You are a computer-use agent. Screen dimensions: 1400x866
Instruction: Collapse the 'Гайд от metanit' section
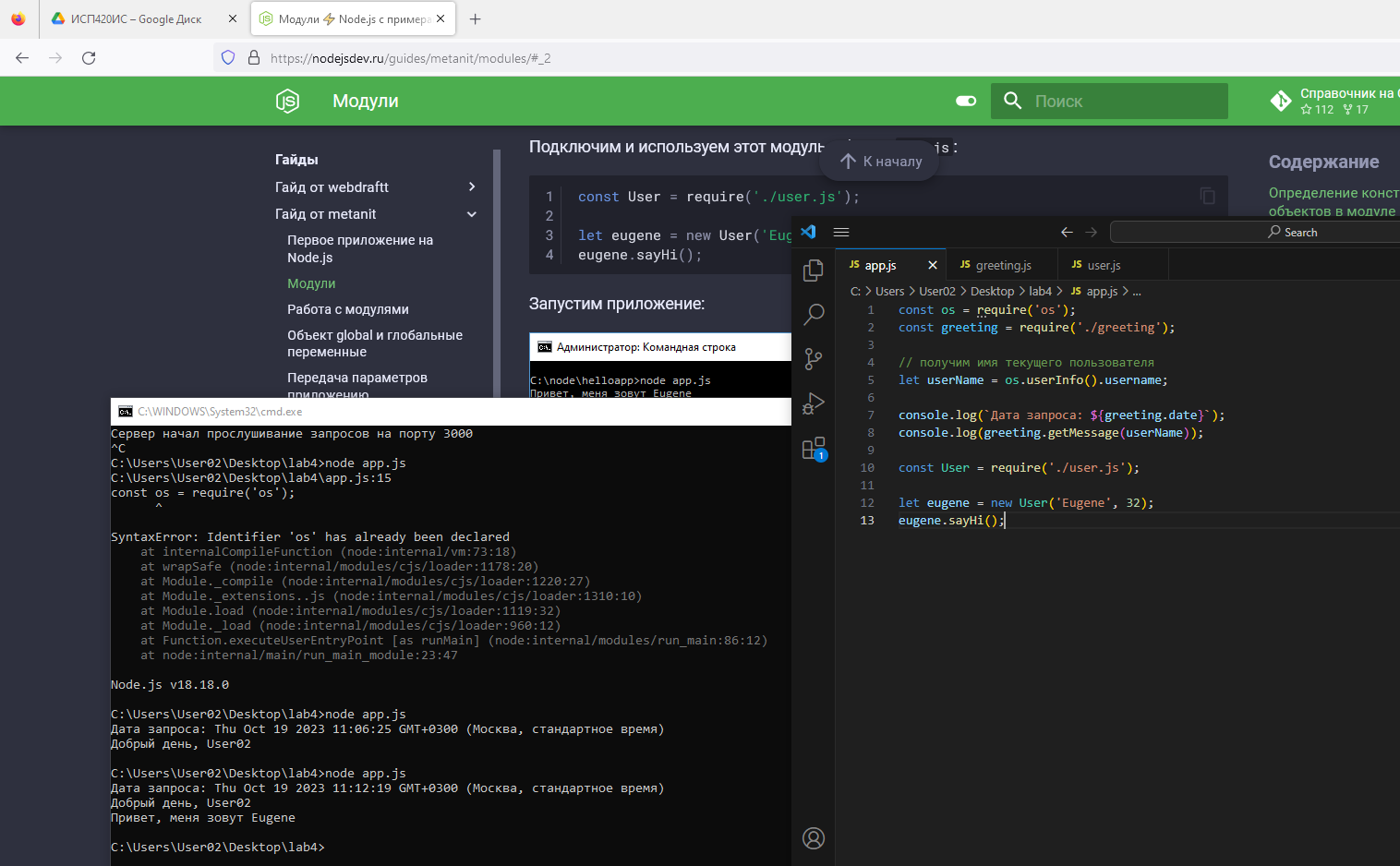[472, 214]
